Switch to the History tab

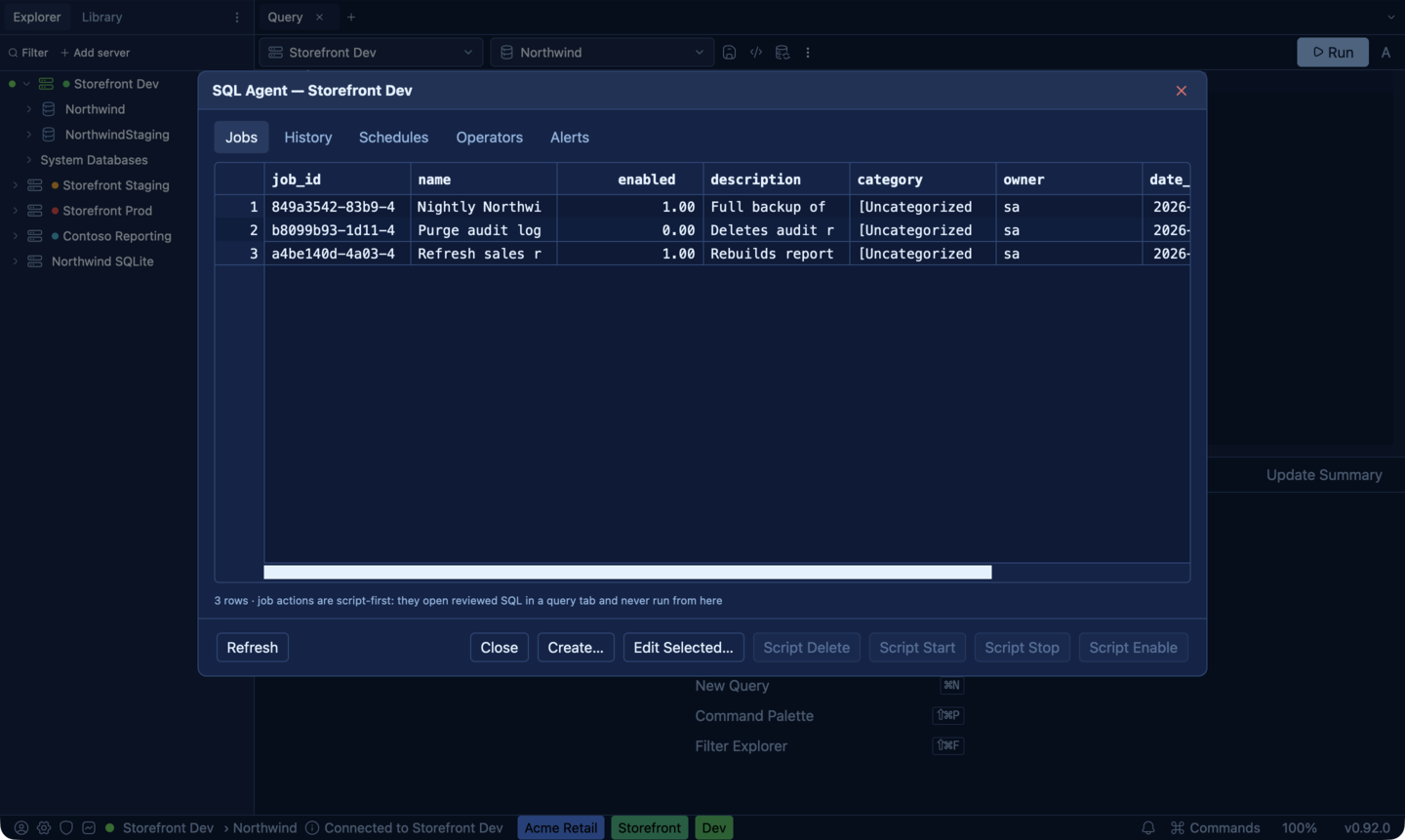click(x=308, y=138)
